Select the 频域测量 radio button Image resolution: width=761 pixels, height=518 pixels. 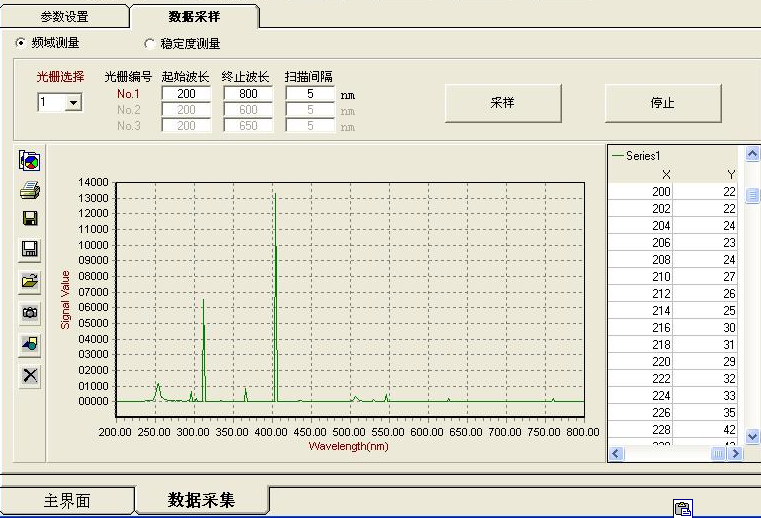point(21,43)
